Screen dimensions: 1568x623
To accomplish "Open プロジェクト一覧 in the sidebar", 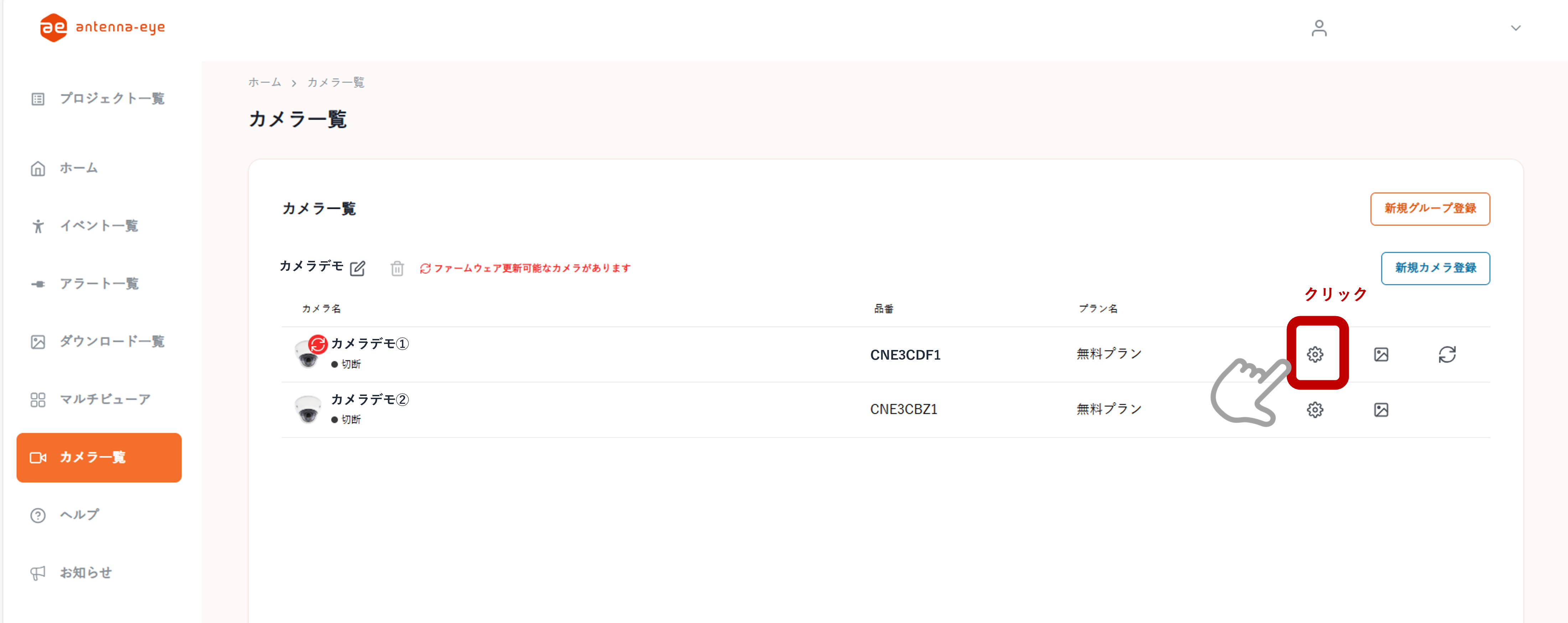I will point(112,99).
